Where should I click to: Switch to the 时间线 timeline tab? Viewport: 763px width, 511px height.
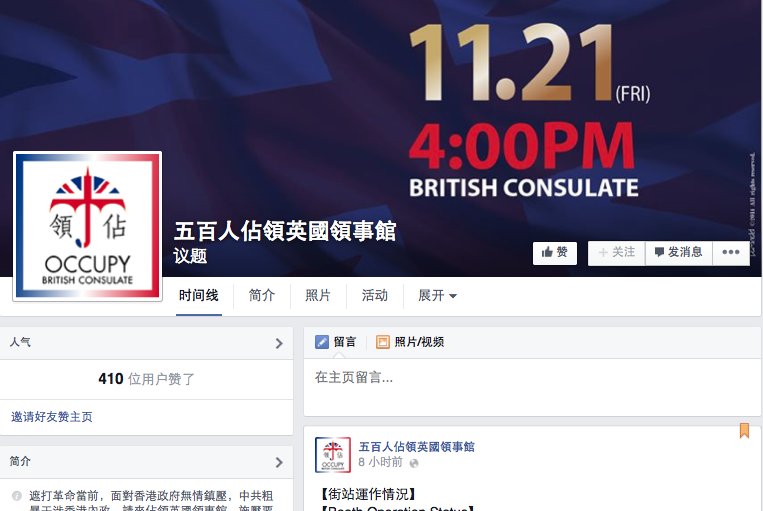(x=199, y=295)
